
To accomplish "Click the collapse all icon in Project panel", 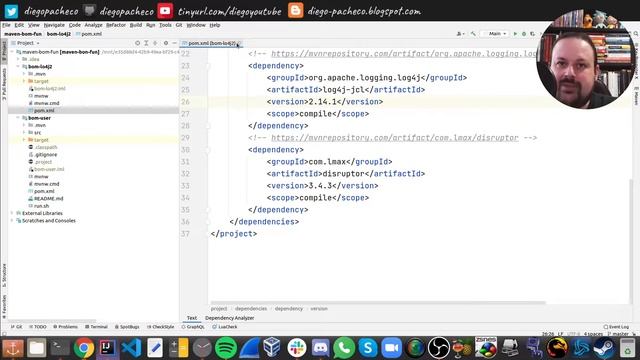I will coord(155,43).
